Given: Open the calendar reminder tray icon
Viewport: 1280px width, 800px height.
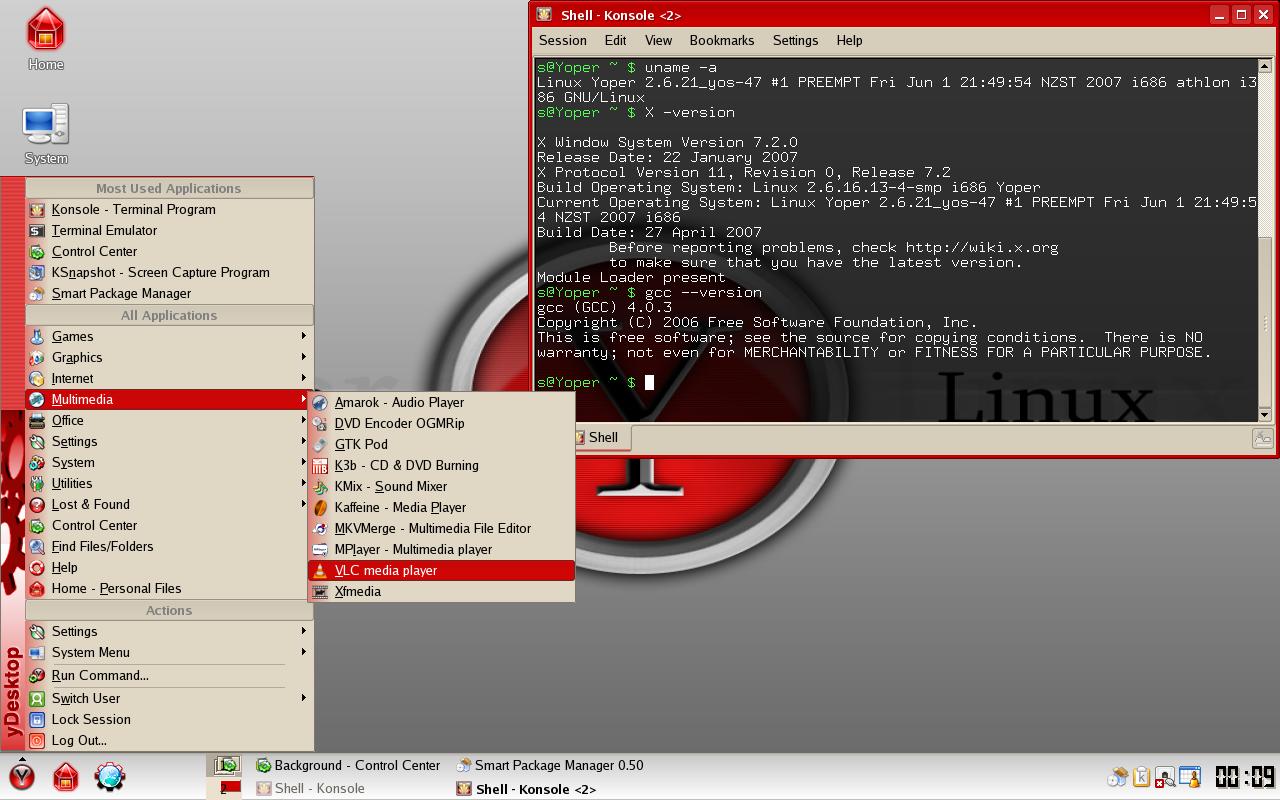Looking at the screenshot, I should pos(1189,777).
